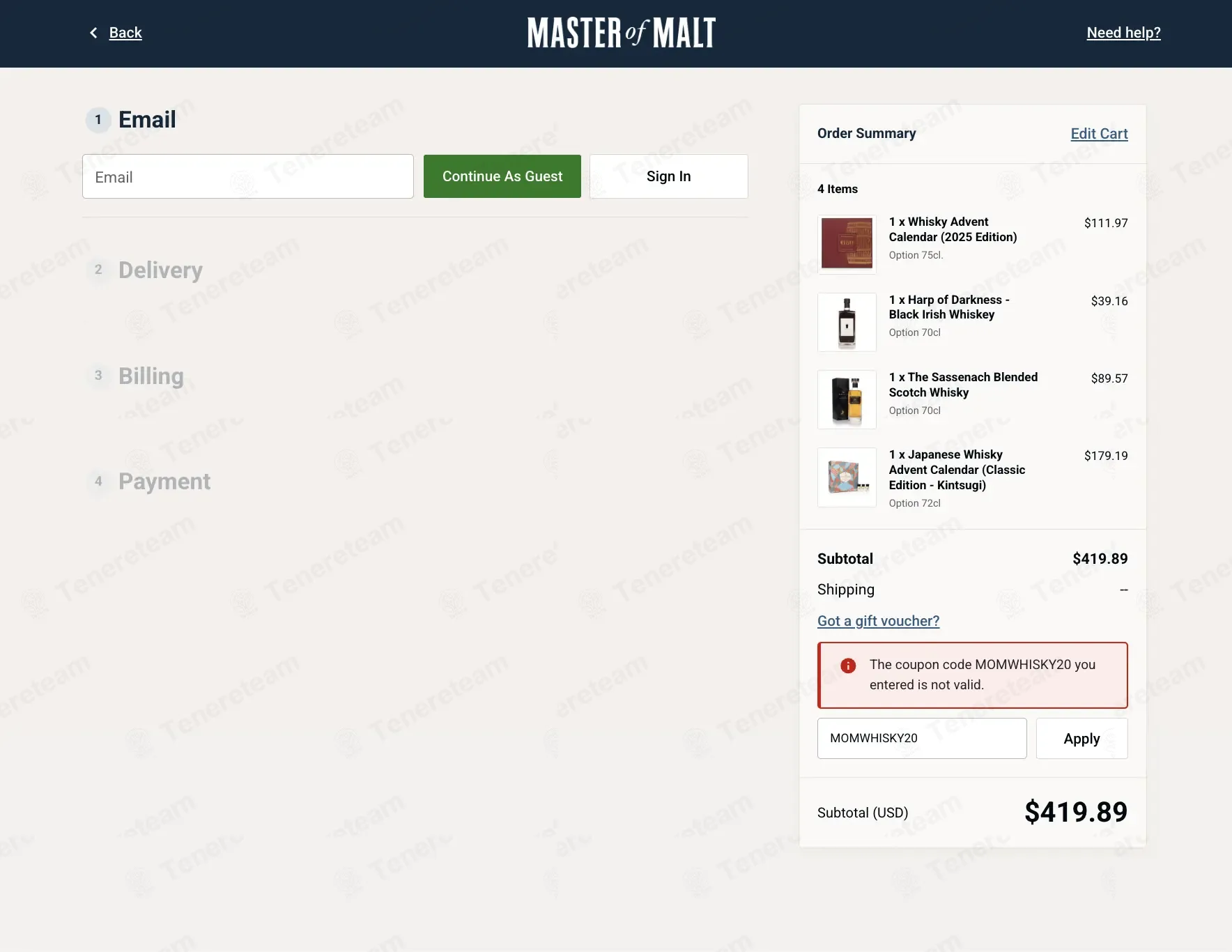Open the Harp of Darkness bottle thumbnail
1232x952 pixels.
click(847, 322)
